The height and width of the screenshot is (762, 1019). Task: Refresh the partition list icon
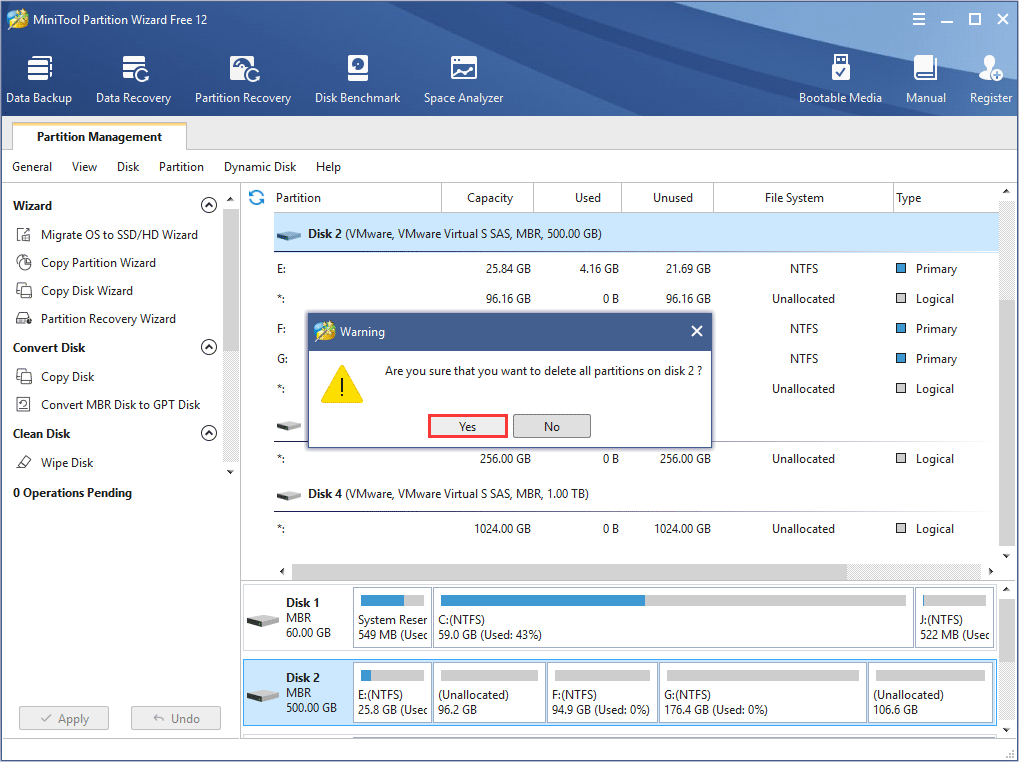[x=257, y=197]
